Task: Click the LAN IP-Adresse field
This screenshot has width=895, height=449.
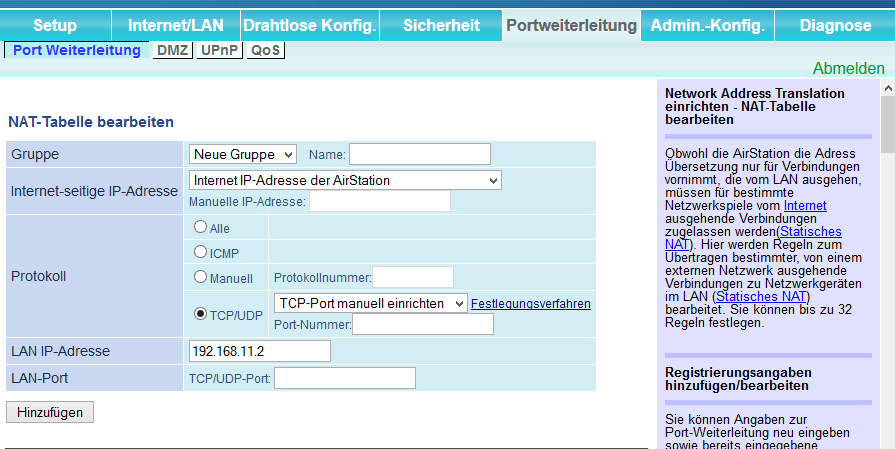Action: pyautogui.click(x=259, y=351)
